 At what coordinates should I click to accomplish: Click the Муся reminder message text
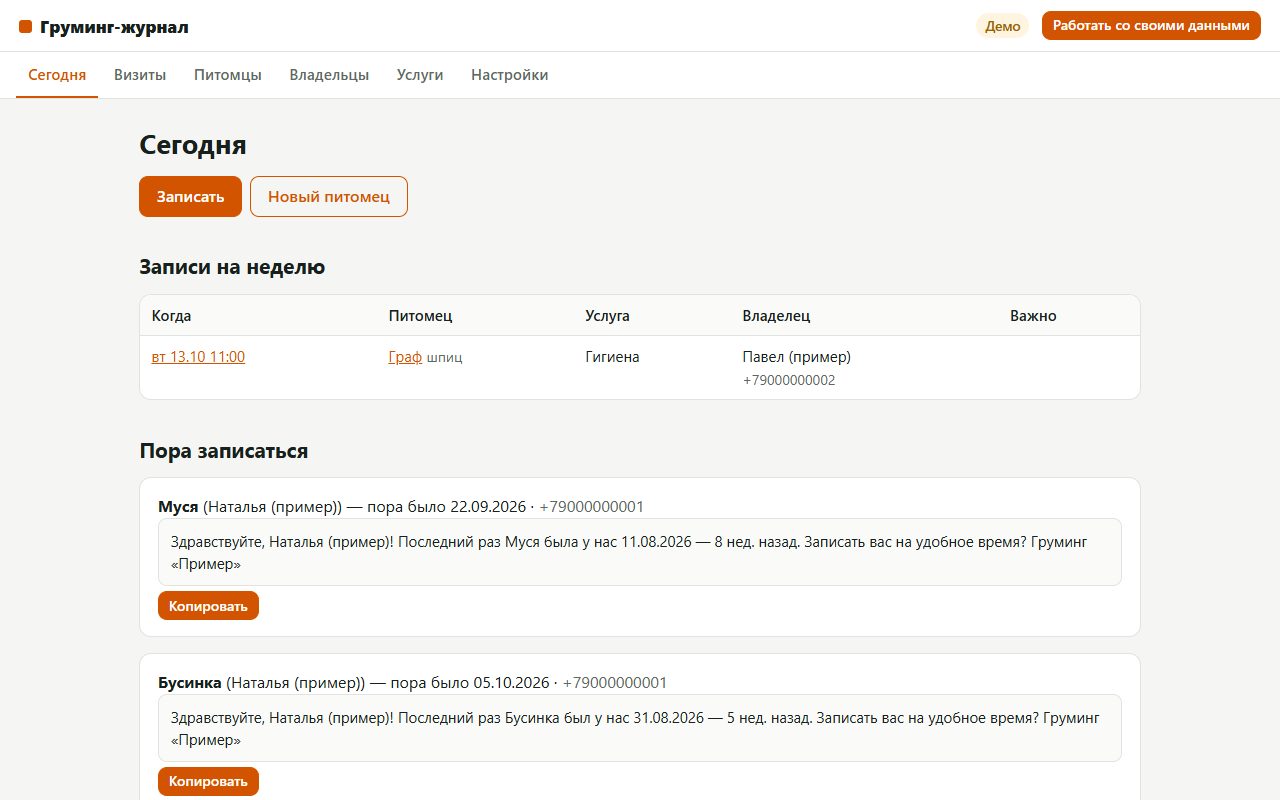pyautogui.click(x=640, y=552)
